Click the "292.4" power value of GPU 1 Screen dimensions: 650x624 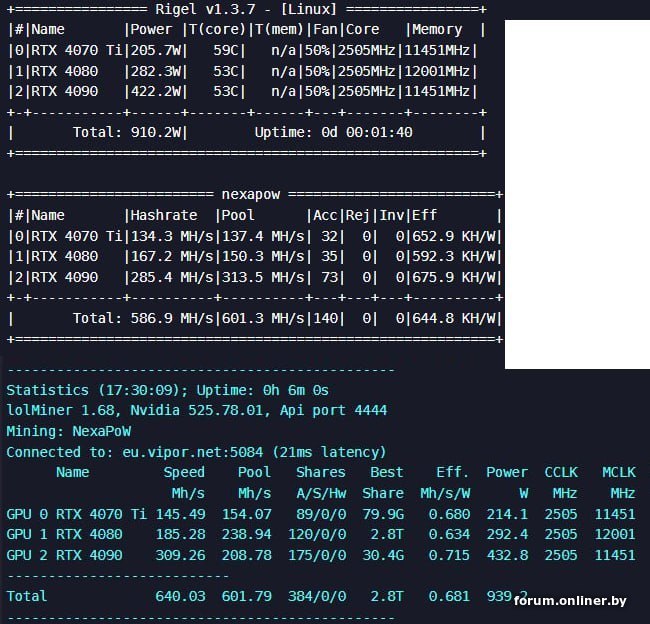pos(507,534)
